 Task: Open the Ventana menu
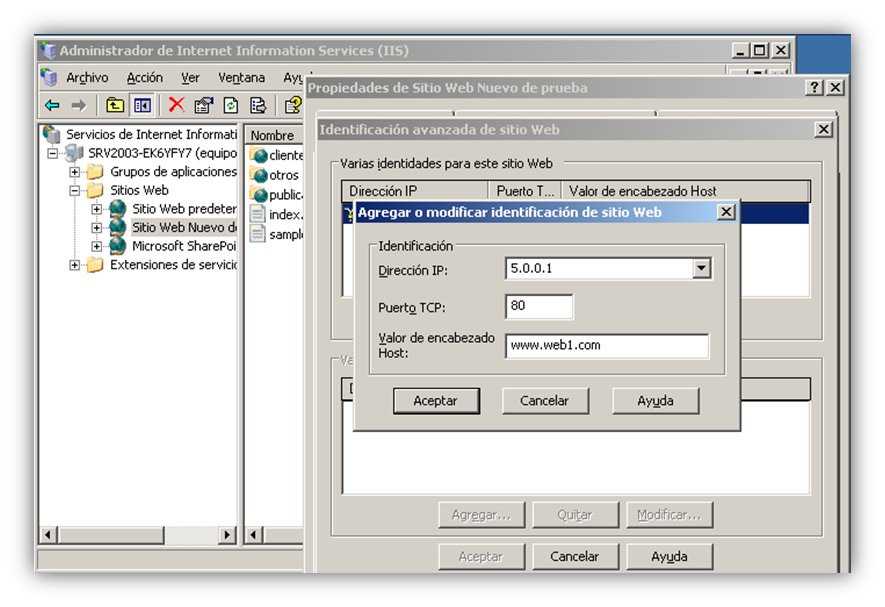tap(242, 77)
